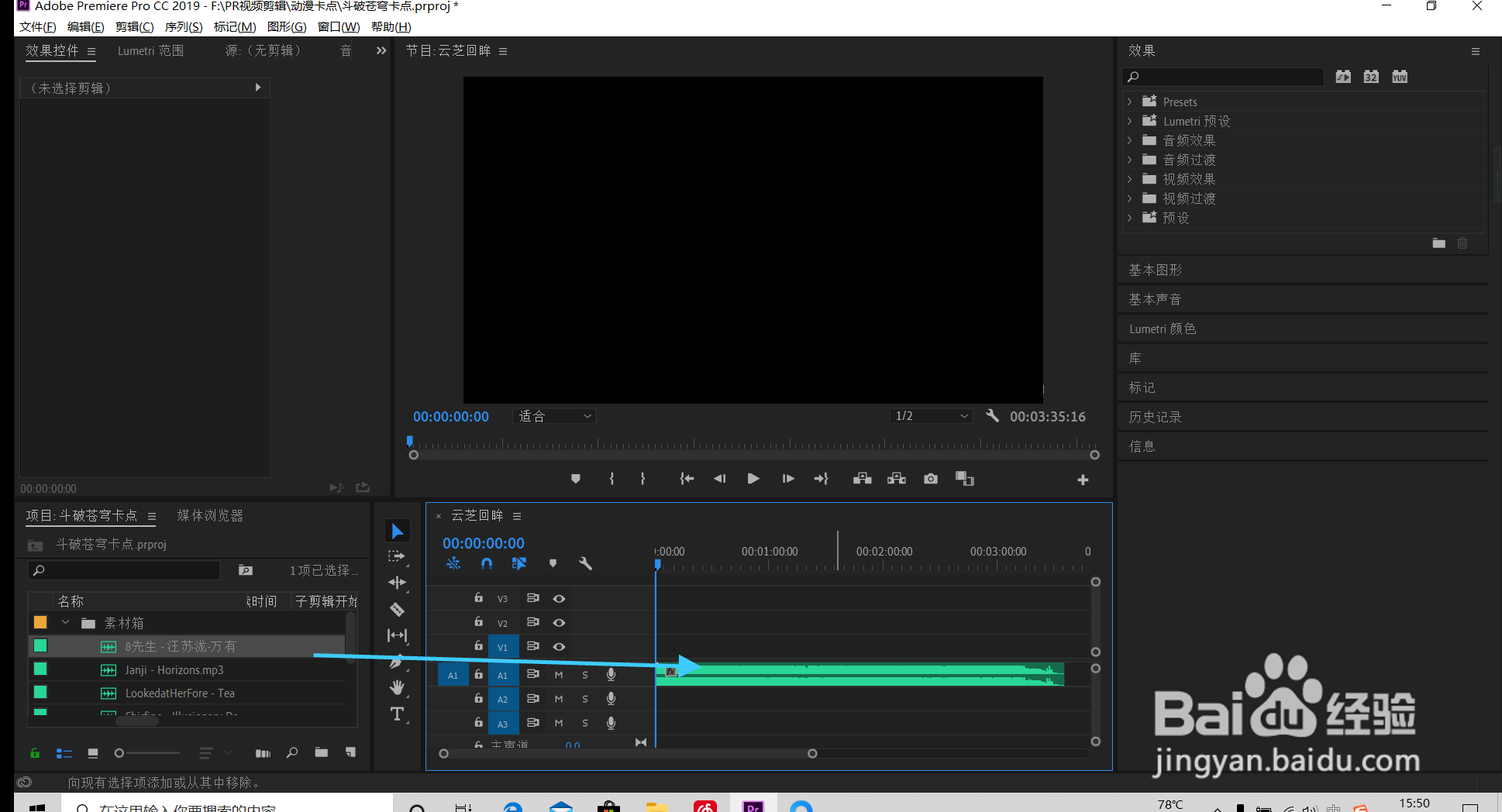Open the 图形(G) menu
The width and height of the screenshot is (1502, 812).
point(287,27)
